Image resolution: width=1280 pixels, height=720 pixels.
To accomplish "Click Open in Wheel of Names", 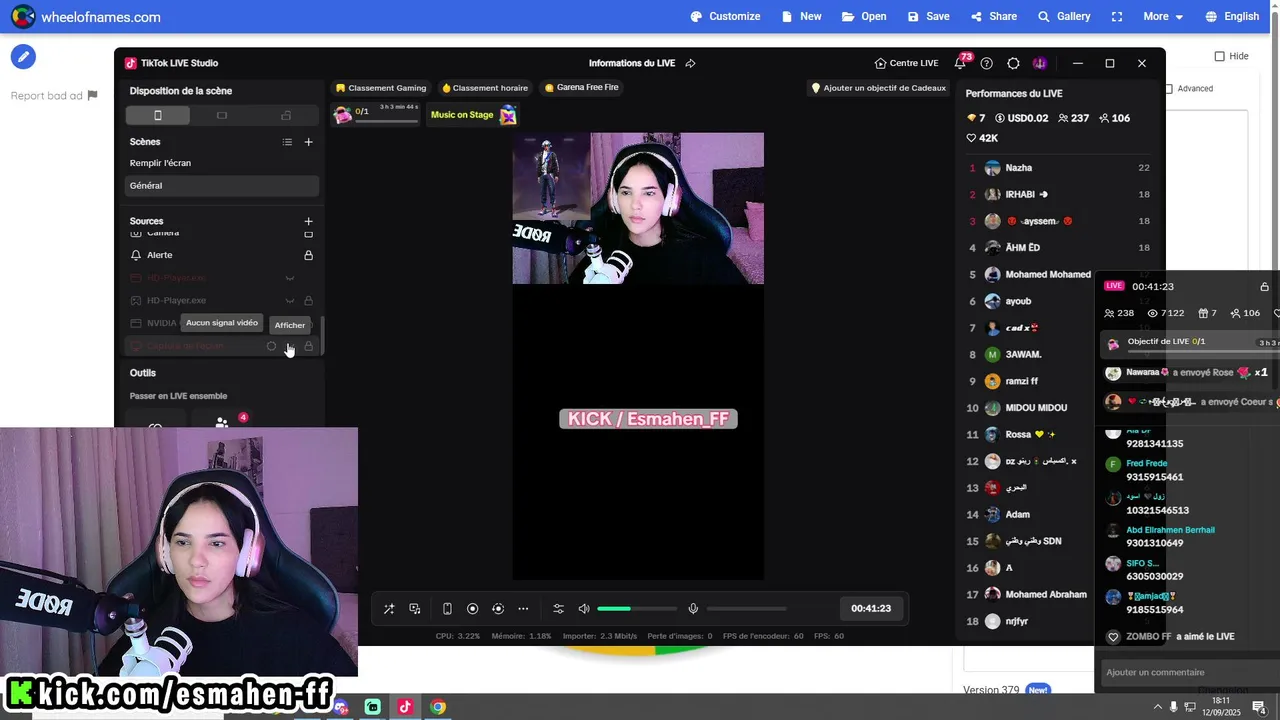I will (864, 16).
